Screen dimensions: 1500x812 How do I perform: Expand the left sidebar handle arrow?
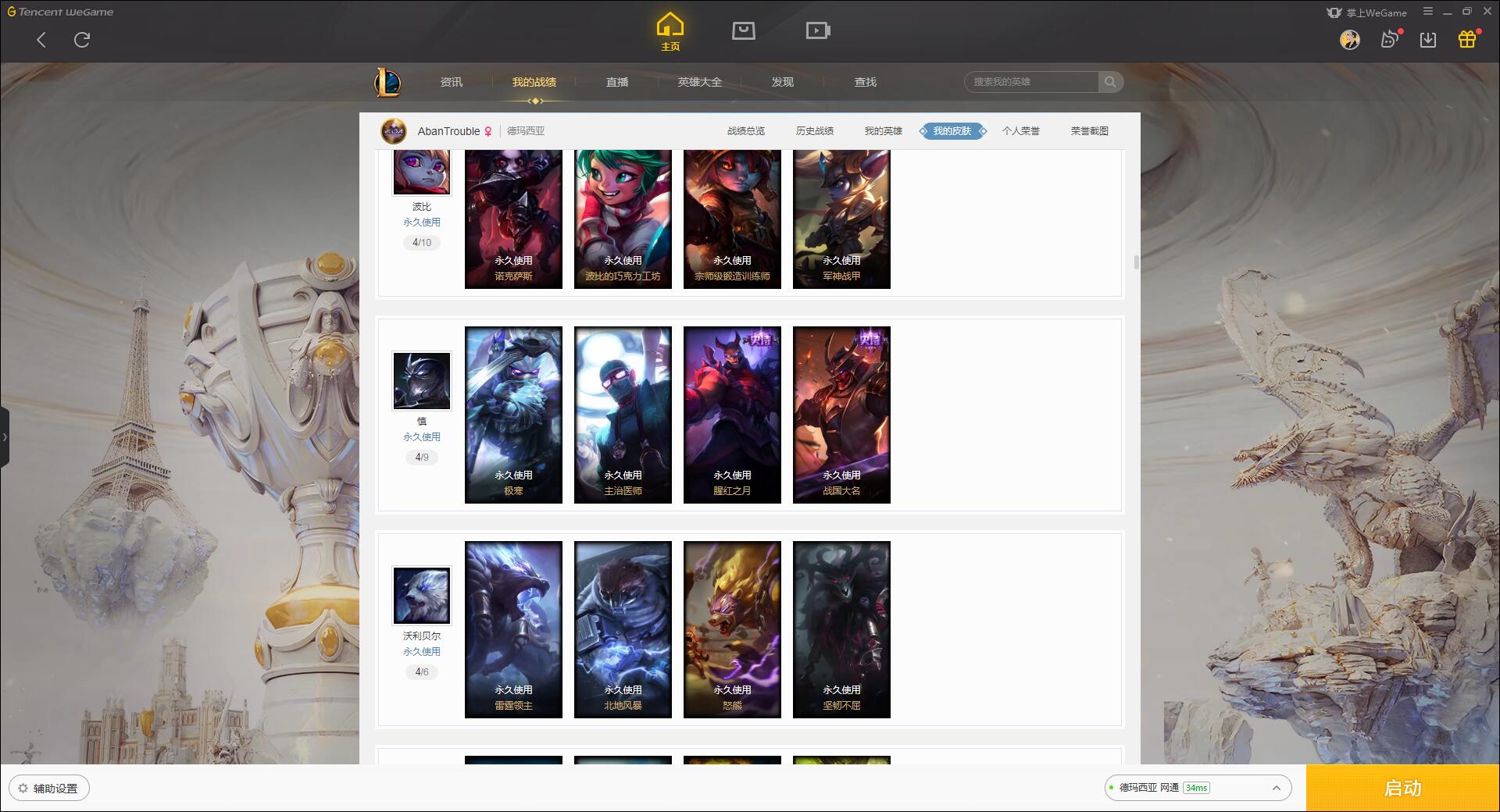5,436
